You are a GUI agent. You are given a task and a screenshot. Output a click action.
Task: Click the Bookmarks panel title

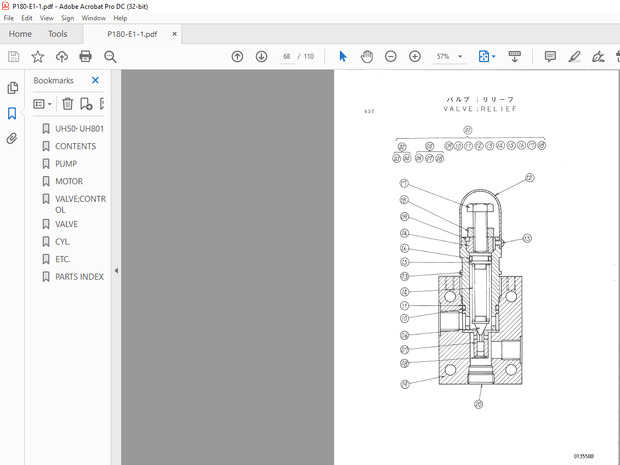[x=53, y=81]
